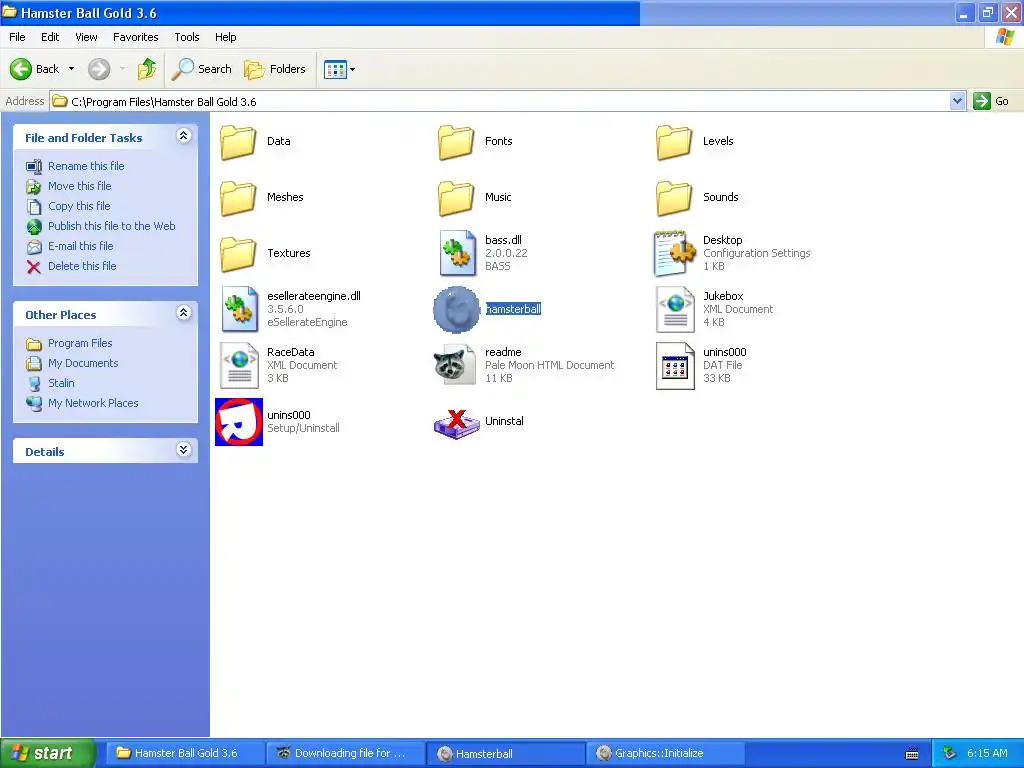
Task: Click the hamsterball filename label
Action: tap(513, 310)
